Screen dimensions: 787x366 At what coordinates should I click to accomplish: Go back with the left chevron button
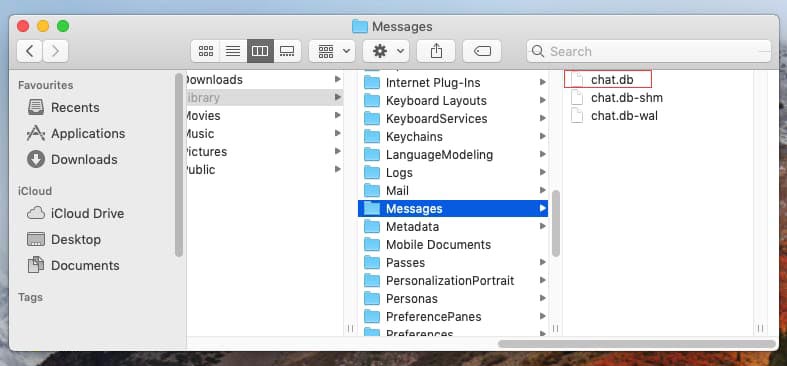(x=30, y=51)
